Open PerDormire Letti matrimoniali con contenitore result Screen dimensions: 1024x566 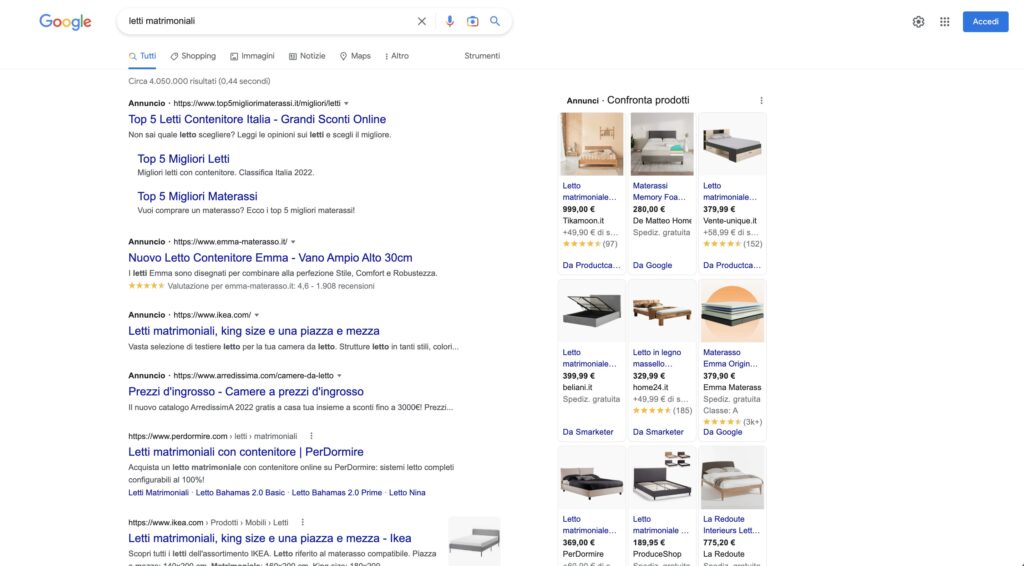(x=246, y=452)
